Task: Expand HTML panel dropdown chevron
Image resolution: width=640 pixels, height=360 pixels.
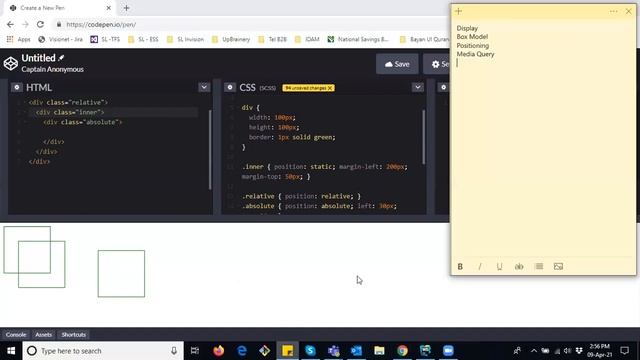Action: tap(204, 87)
